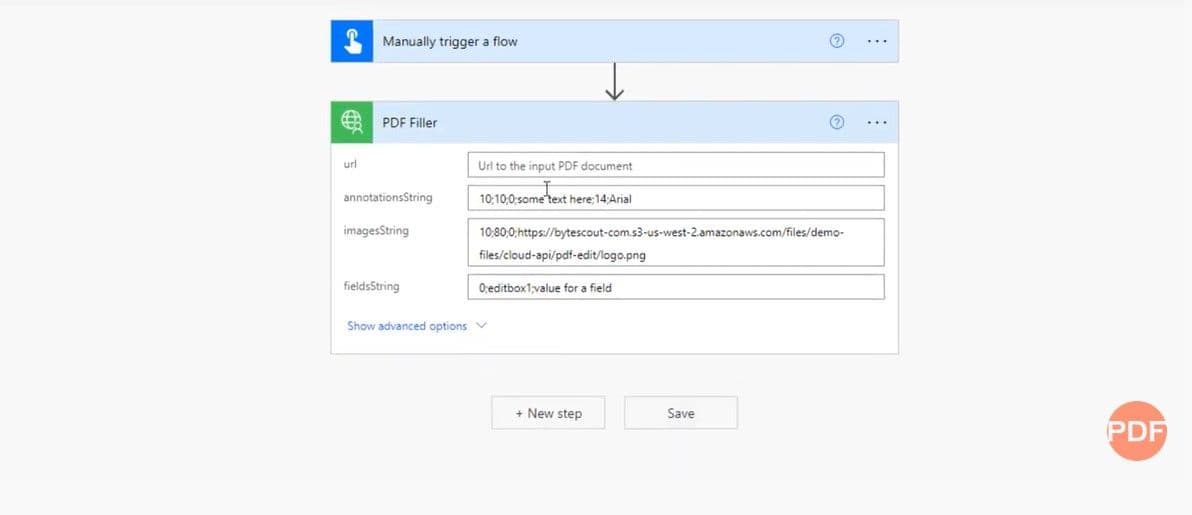
Task: Add a step with New step button
Action: (548, 413)
